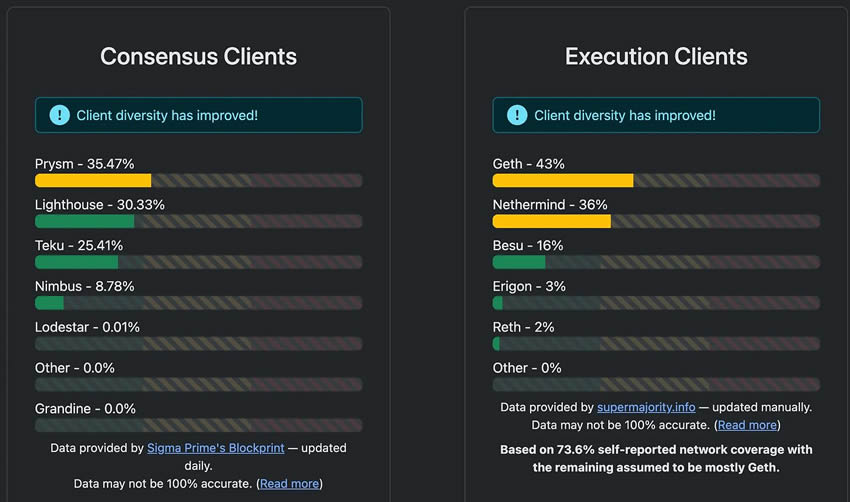The image size is (850, 502).
Task: Click the Grandine 0.0% progress bar
Action: tap(198, 425)
